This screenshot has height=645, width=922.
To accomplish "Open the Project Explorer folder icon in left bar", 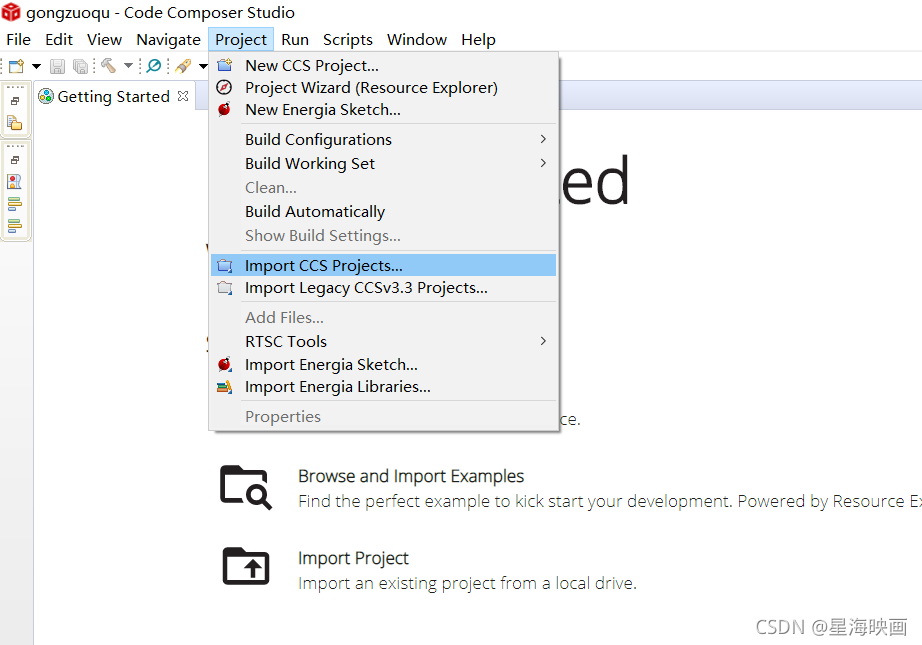I will pos(15,123).
